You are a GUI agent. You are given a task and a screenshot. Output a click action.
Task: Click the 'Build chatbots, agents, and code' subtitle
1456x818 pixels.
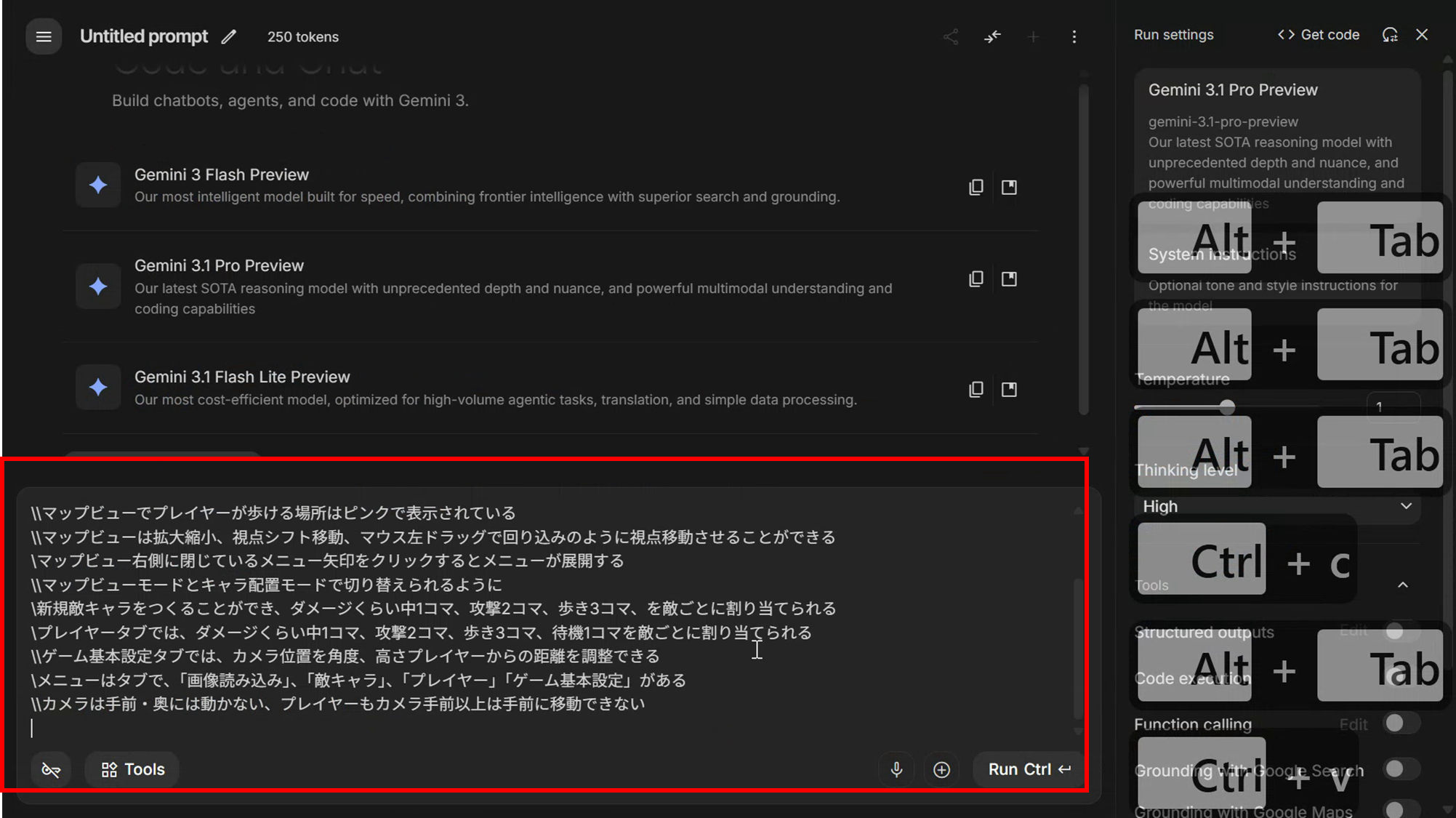tap(290, 100)
